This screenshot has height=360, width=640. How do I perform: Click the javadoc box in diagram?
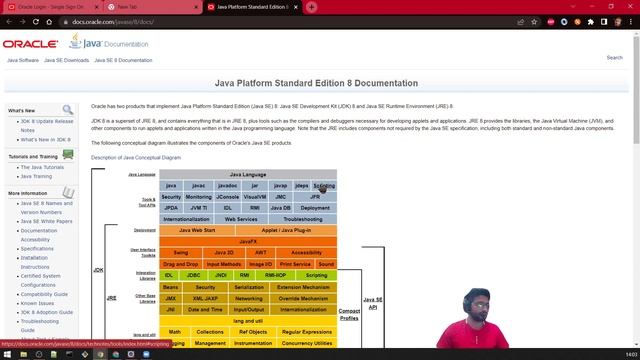pyautogui.click(x=227, y=186)
